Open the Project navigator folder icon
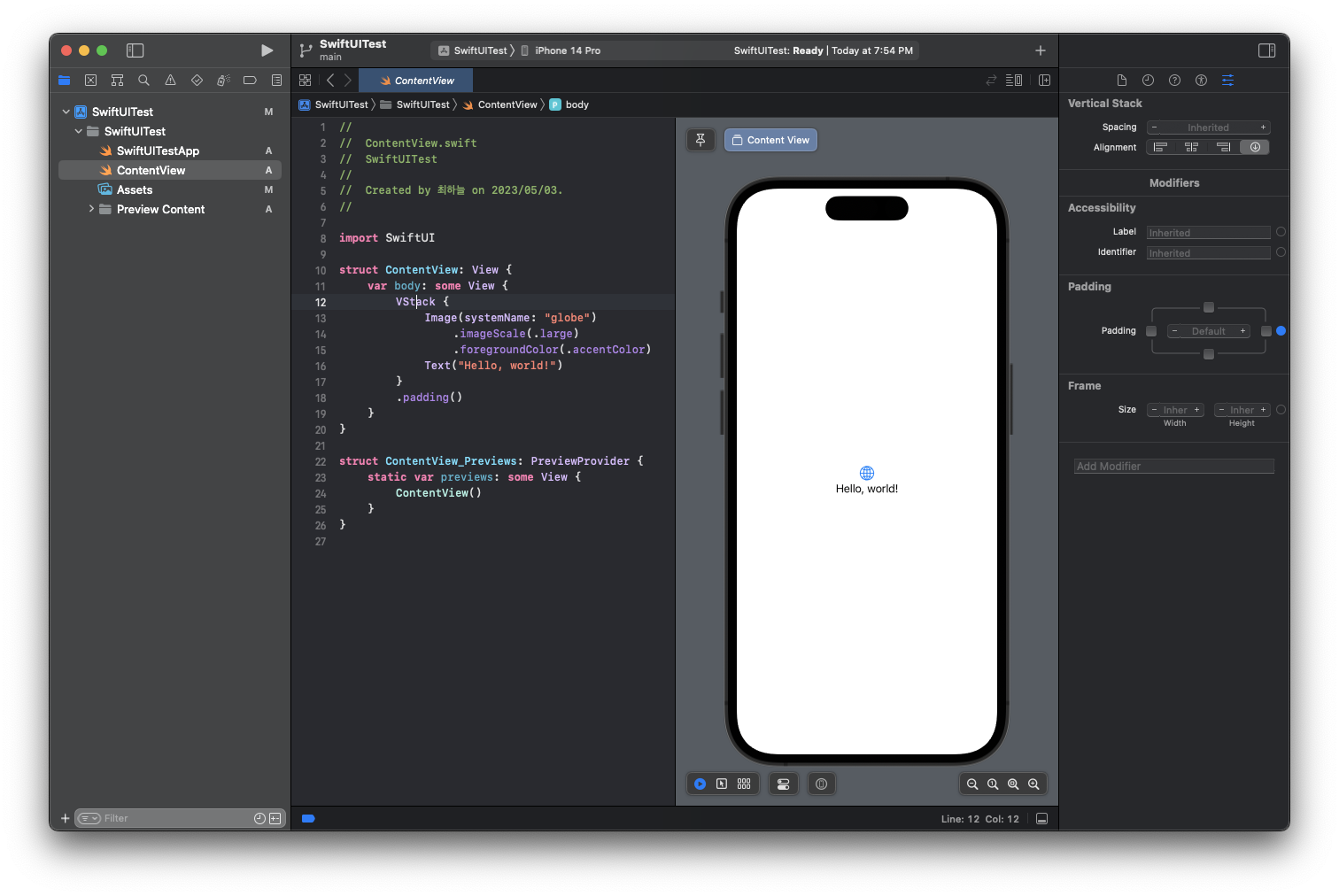This screenshot has width=1339, height=896. (64, 81)
